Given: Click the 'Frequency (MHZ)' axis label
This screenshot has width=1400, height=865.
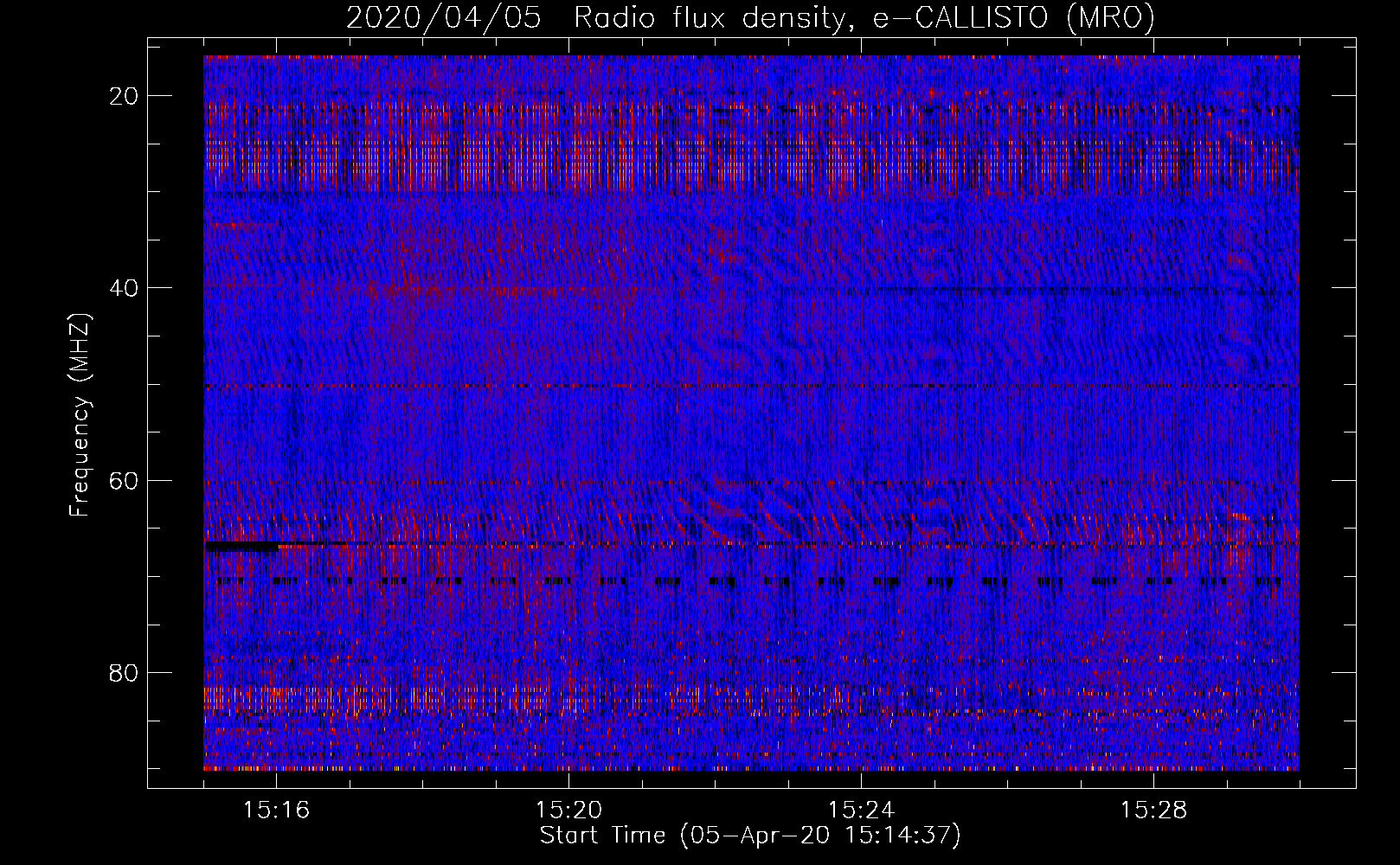Looking at the screenshot, I should coord(80,415).
